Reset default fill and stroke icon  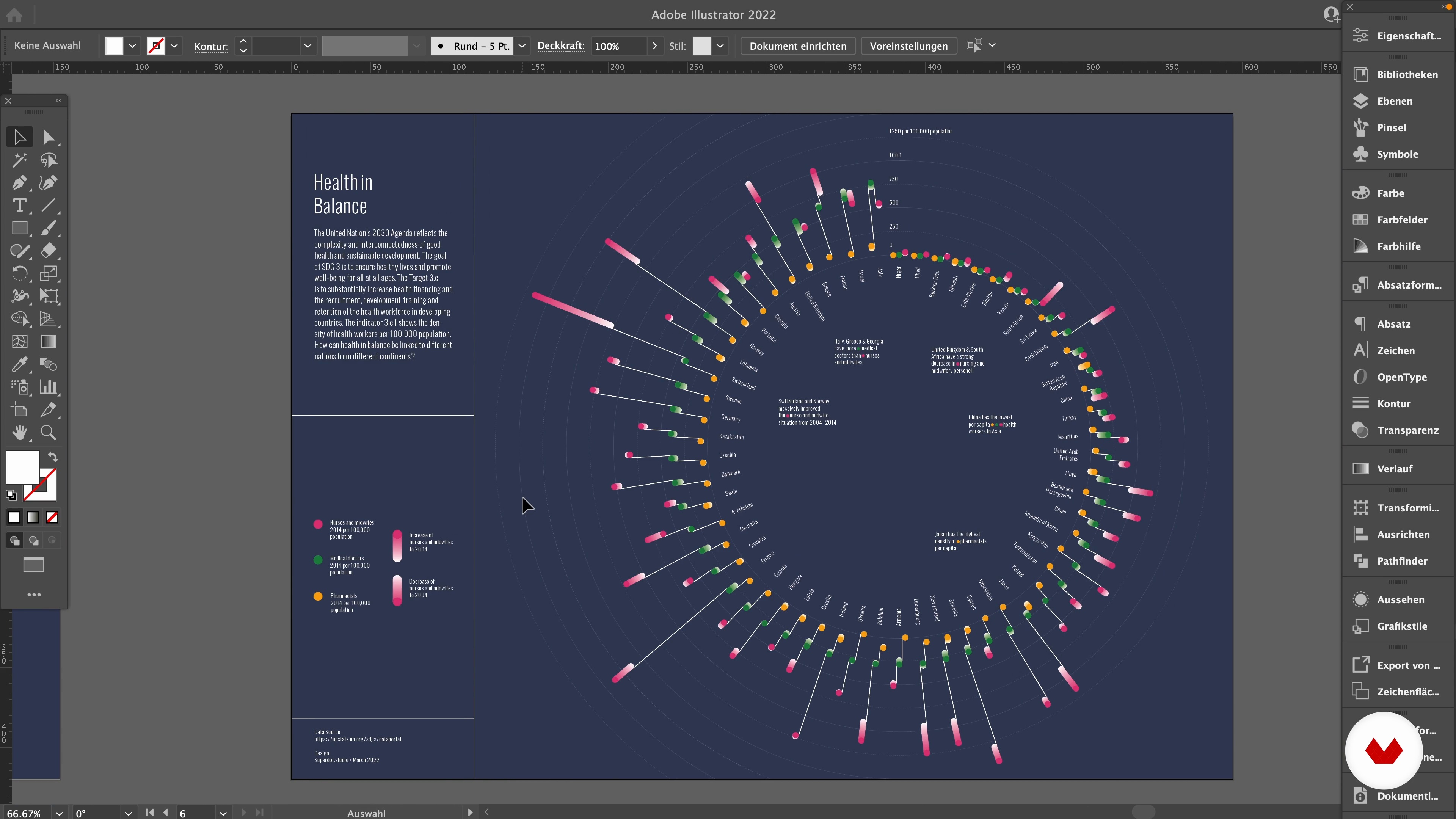point(11,495)
